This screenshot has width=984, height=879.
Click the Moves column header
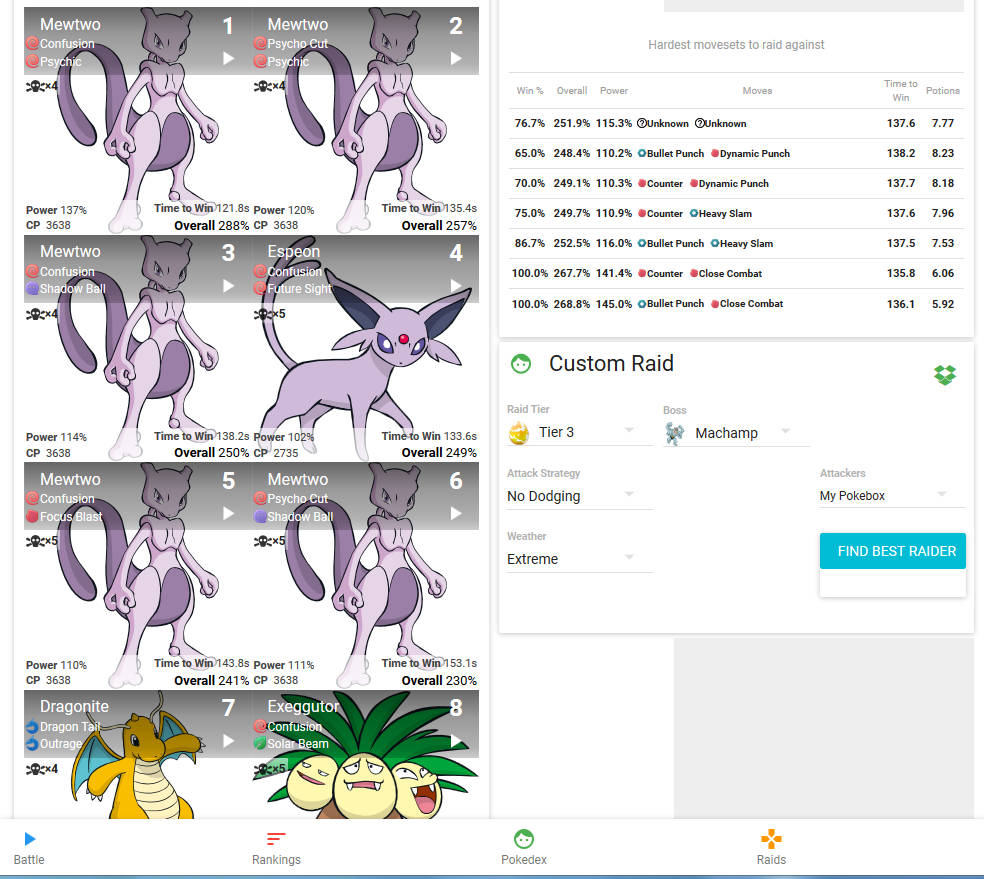pyautogui.click(x=757, y=91)
